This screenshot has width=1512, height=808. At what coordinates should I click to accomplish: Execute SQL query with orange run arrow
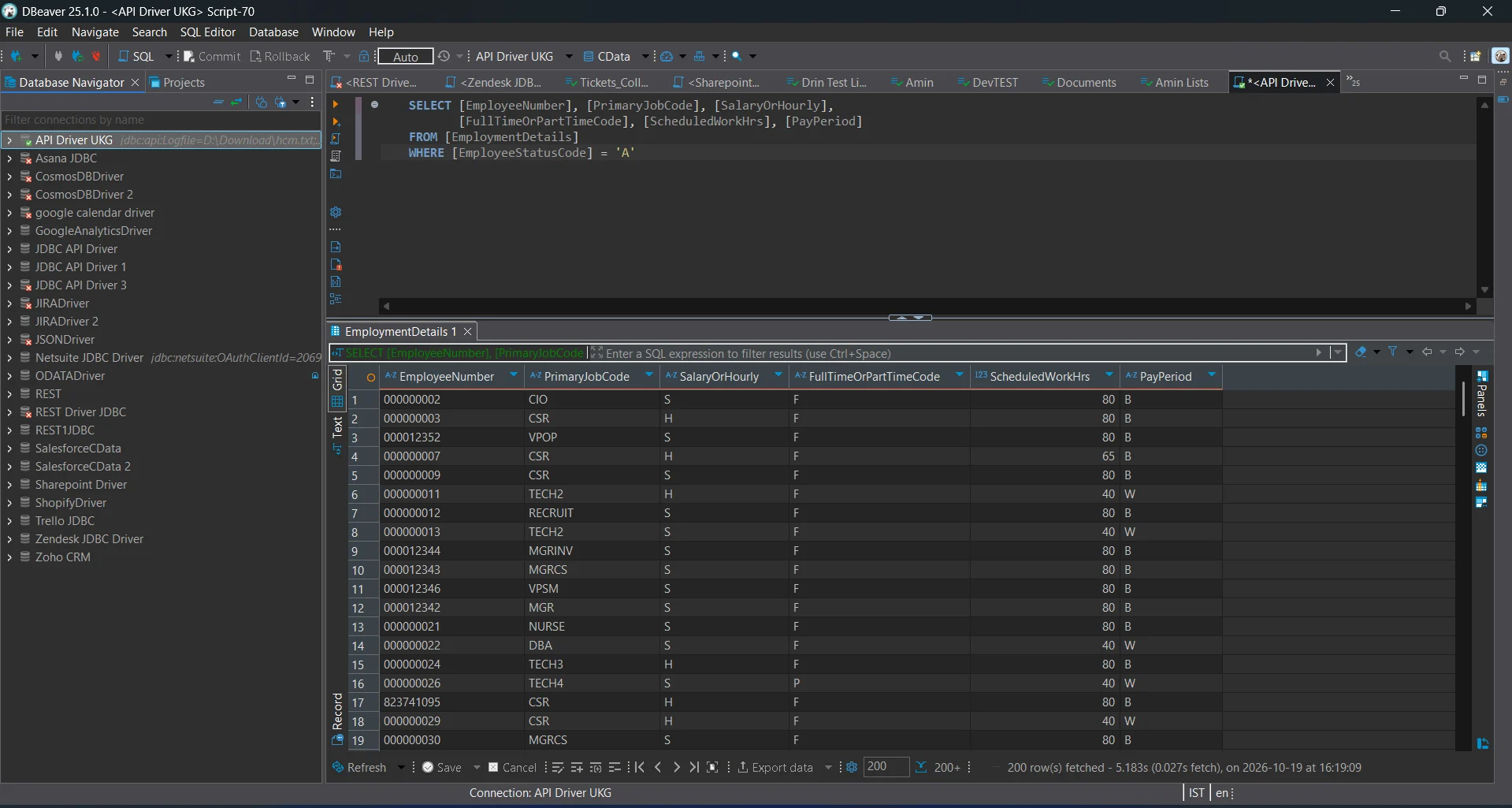click(336, 104)
